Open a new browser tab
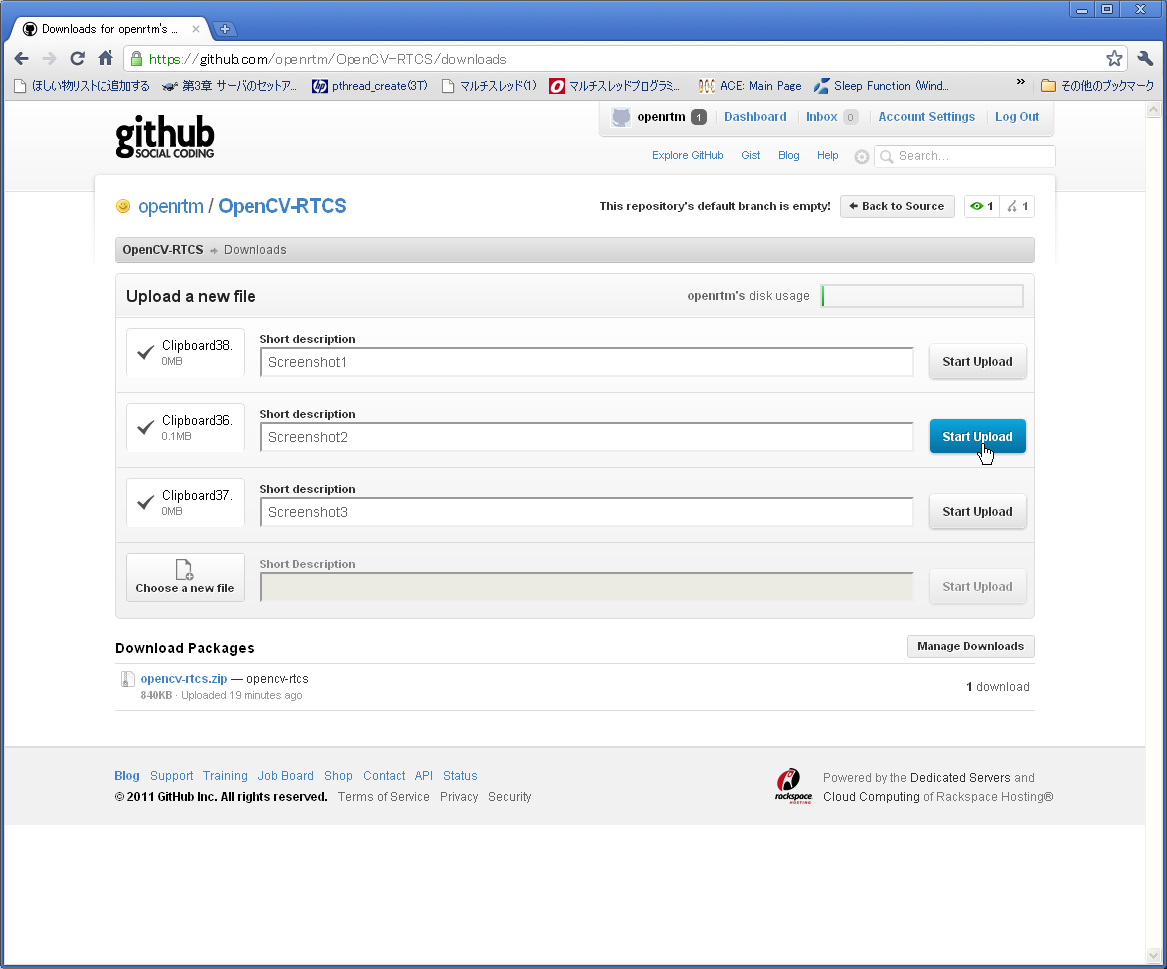Viewport: 1167px width, 969px height. [x=225, y=29]
